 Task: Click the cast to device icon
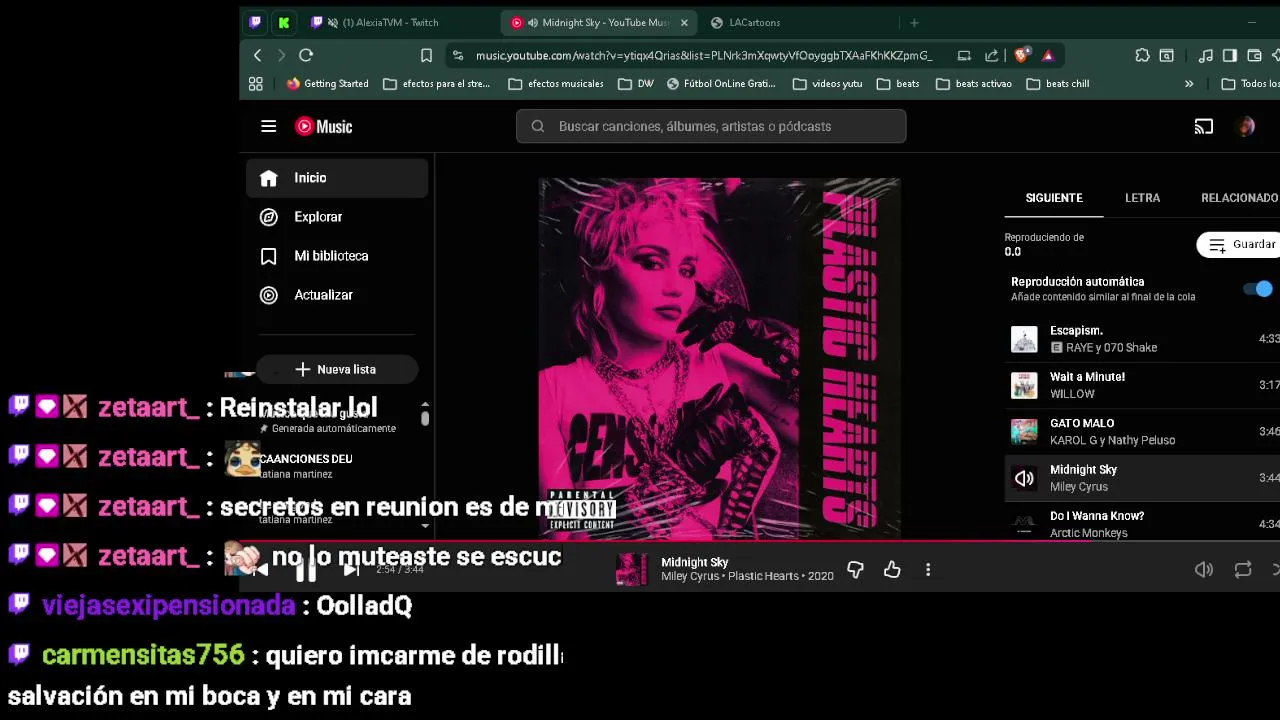(x=1204, y=126)
